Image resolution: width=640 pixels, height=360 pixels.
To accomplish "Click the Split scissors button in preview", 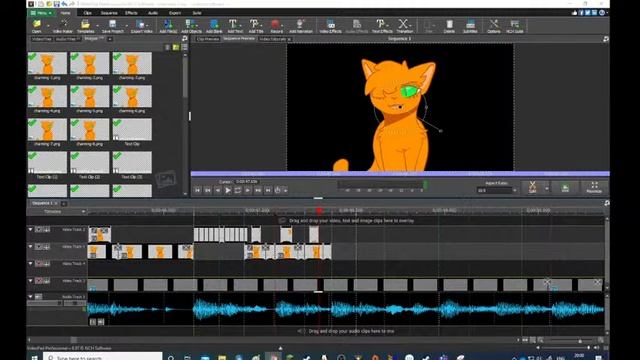I will click(532, 187).
